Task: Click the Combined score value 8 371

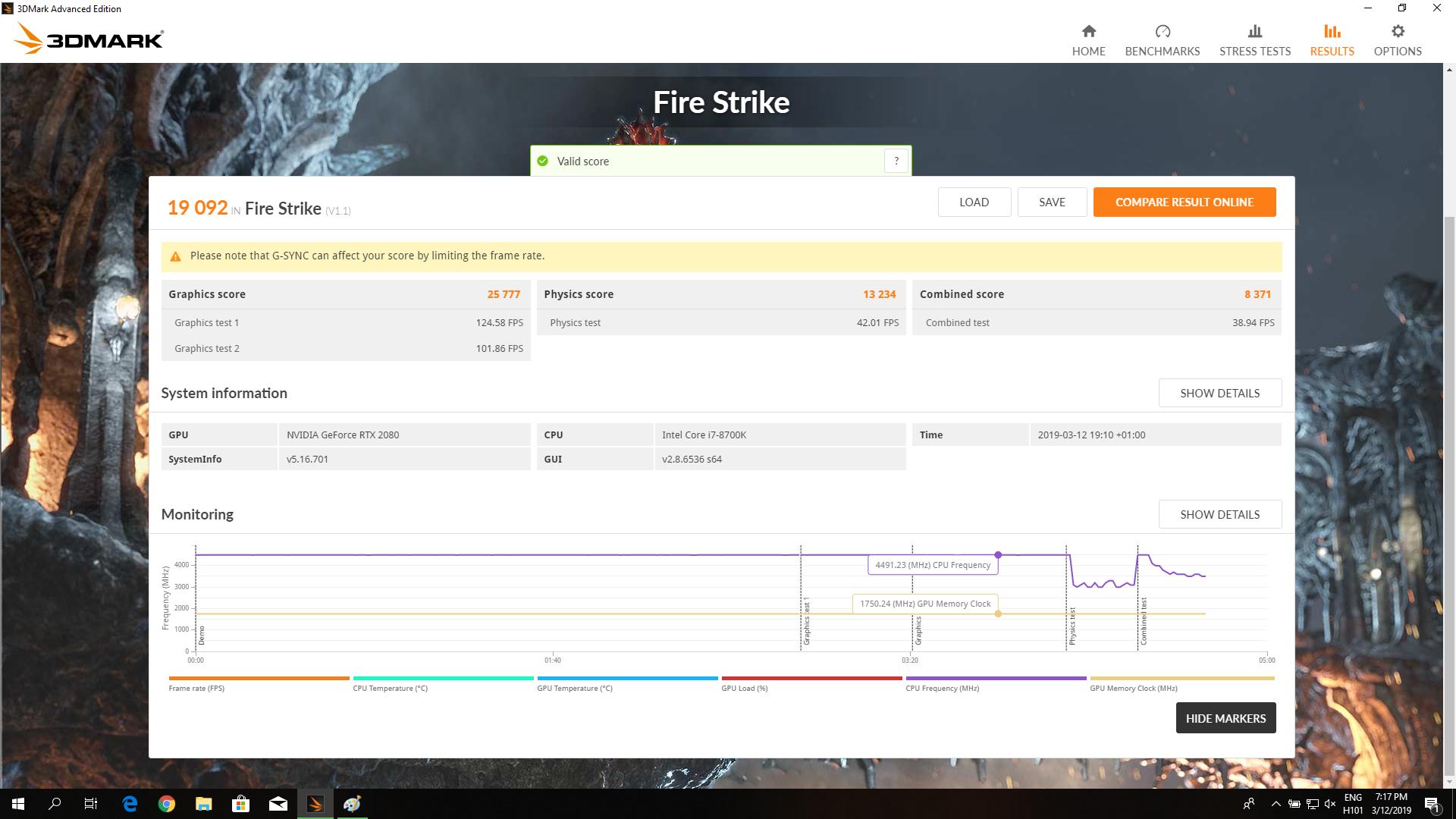Action: [1257, 294]
